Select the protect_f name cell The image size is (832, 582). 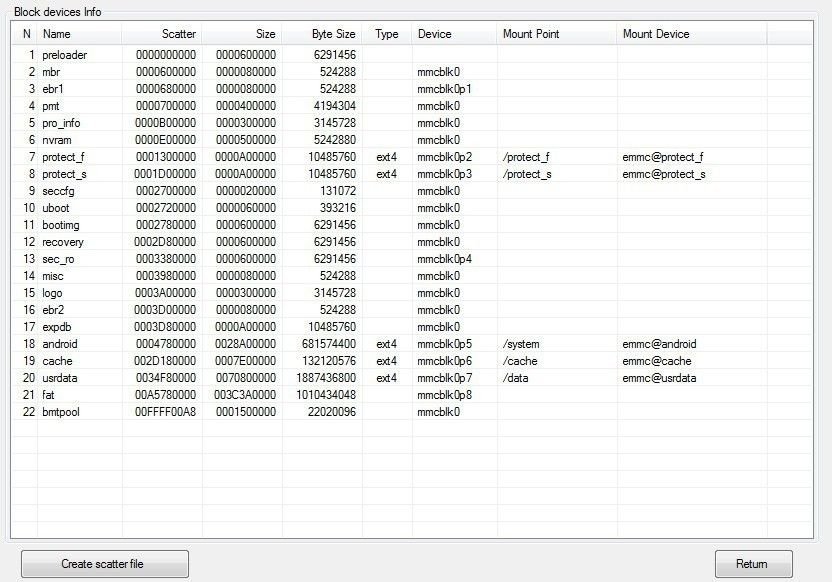(x=63, y=157)
